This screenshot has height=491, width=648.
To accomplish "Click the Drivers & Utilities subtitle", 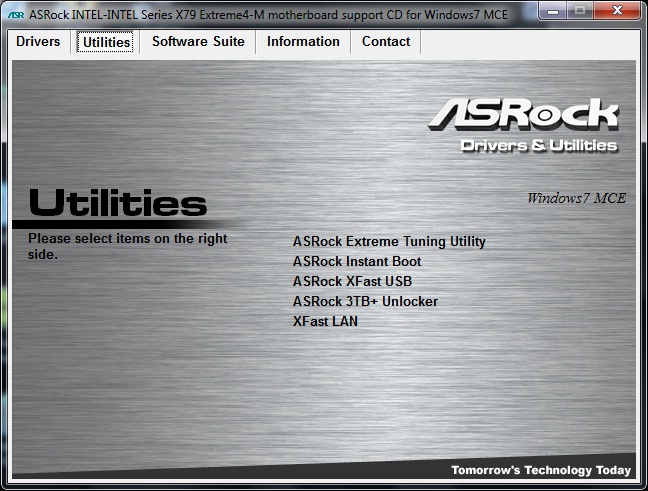I will (538, 146).
